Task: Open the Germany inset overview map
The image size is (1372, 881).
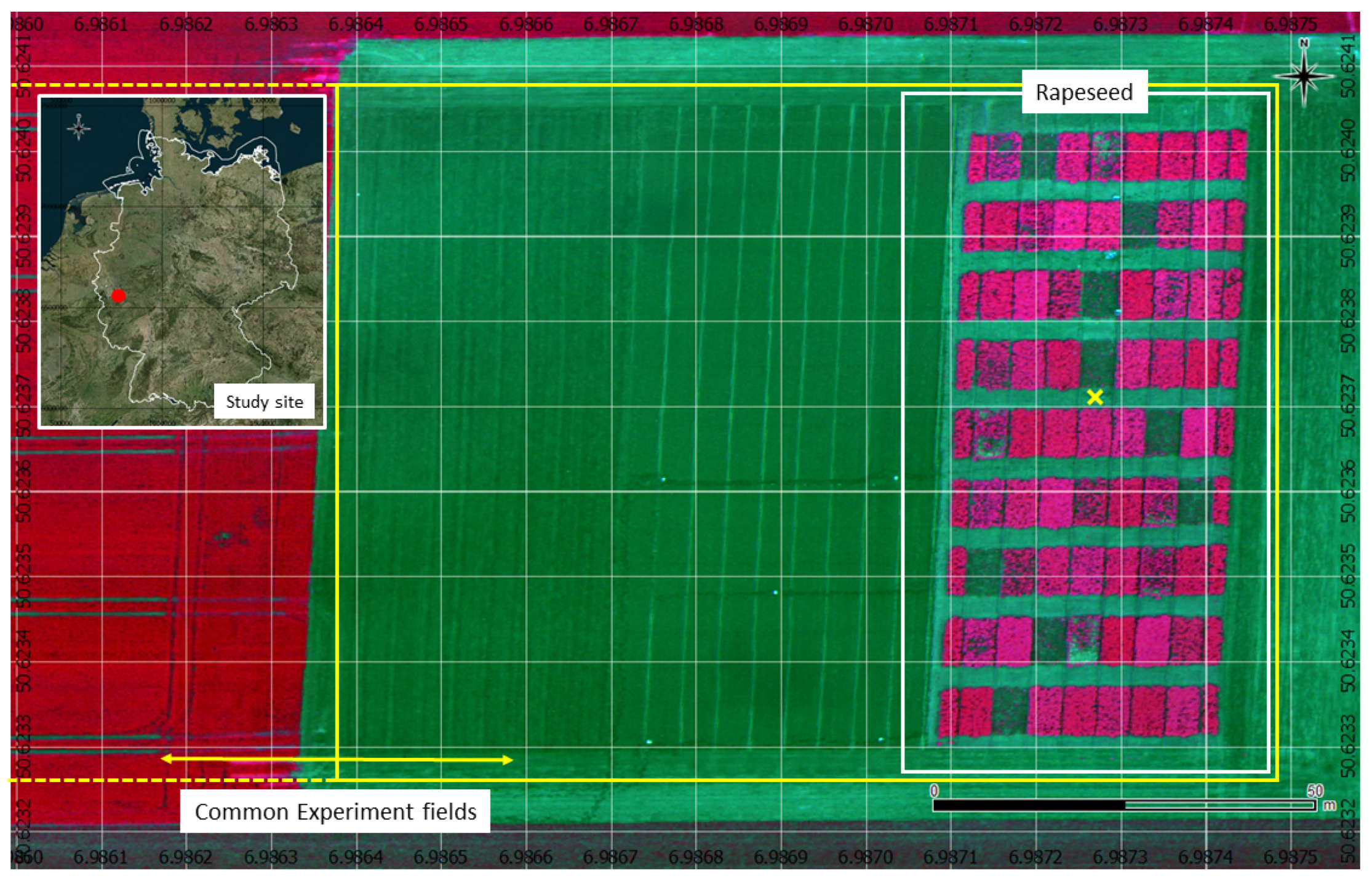Action: [182, 261]
